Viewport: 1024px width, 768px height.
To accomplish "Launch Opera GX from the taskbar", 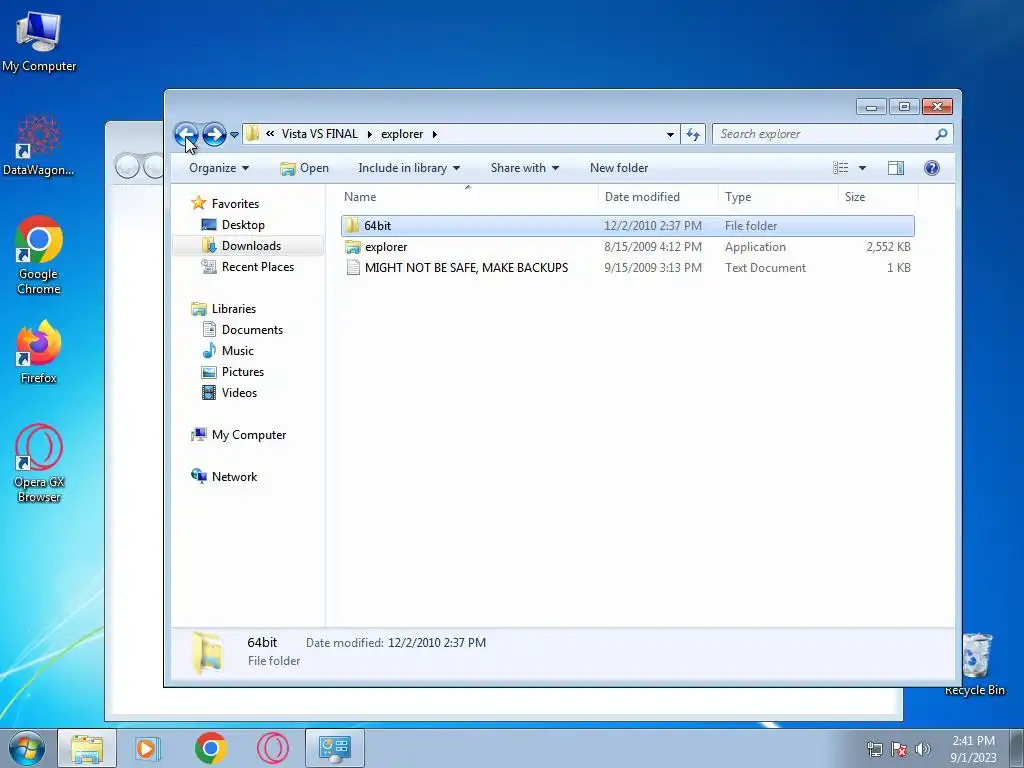I will tap(273, 748).
